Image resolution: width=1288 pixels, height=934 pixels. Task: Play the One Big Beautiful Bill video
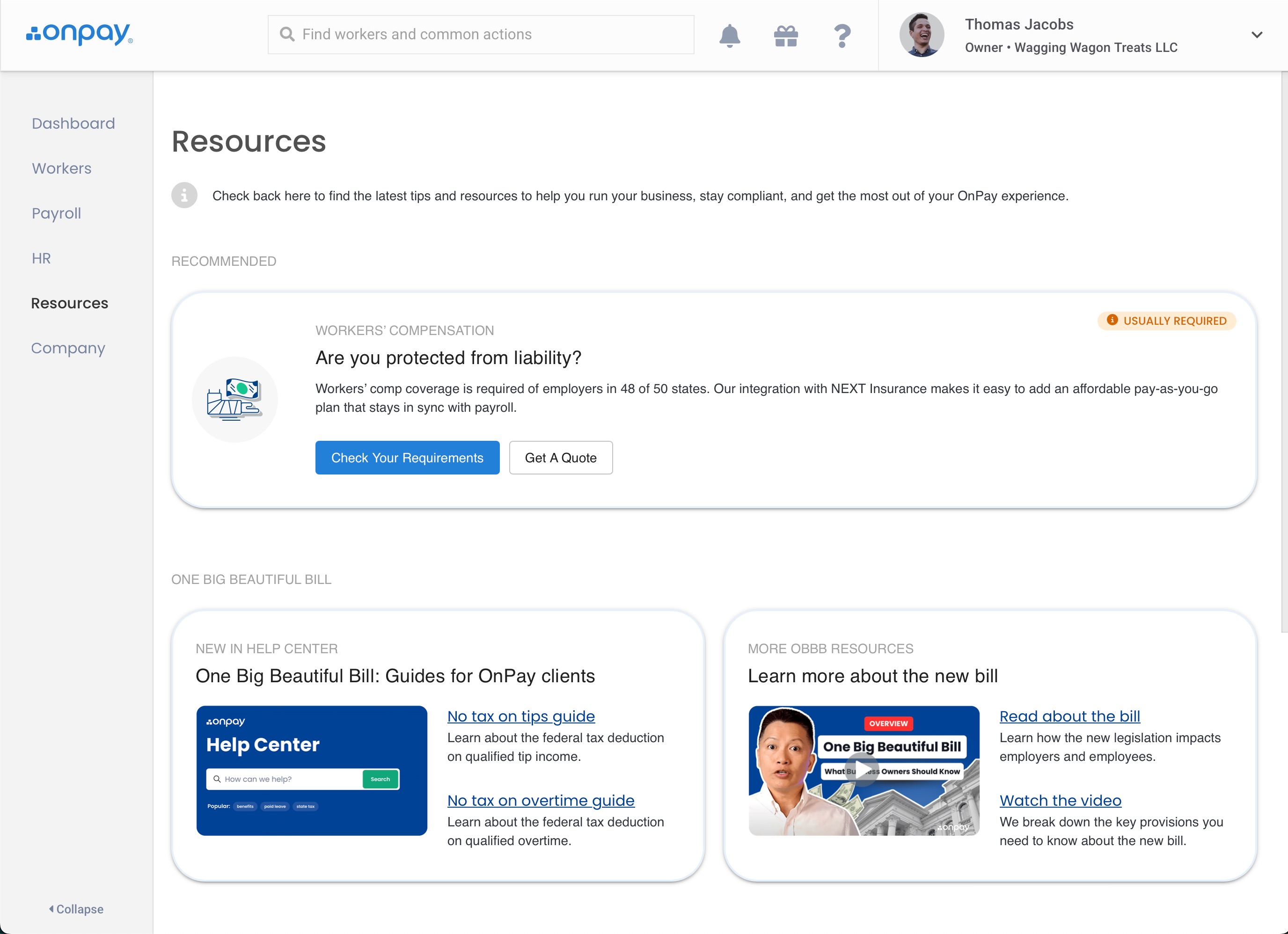pos(863,771)
